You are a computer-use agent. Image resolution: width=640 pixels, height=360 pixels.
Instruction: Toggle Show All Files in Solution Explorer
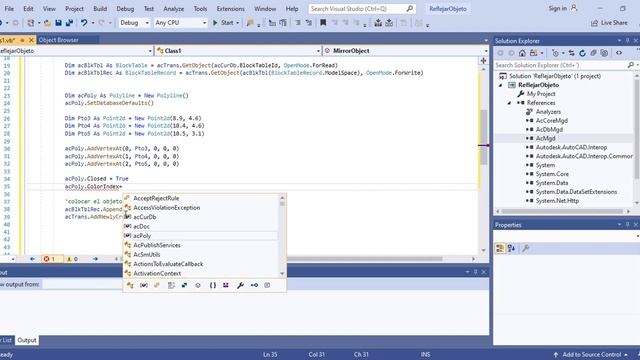[x=604, y=53]
